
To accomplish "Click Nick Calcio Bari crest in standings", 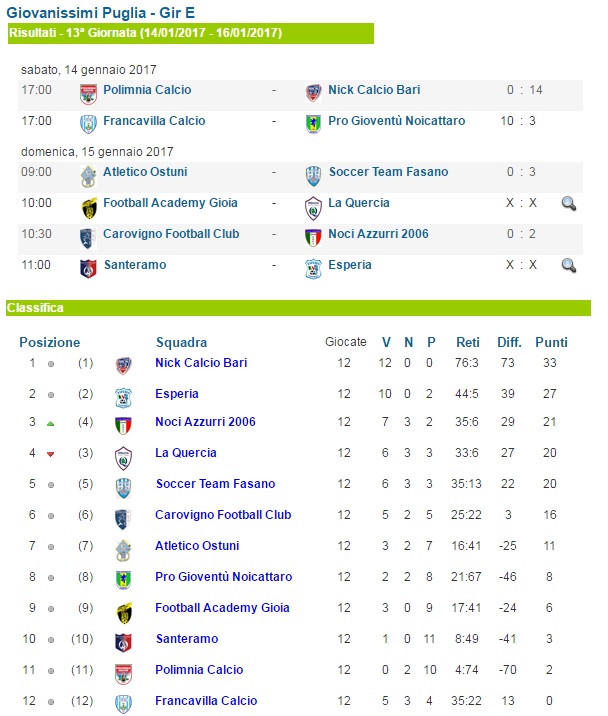I will point(123,366).
